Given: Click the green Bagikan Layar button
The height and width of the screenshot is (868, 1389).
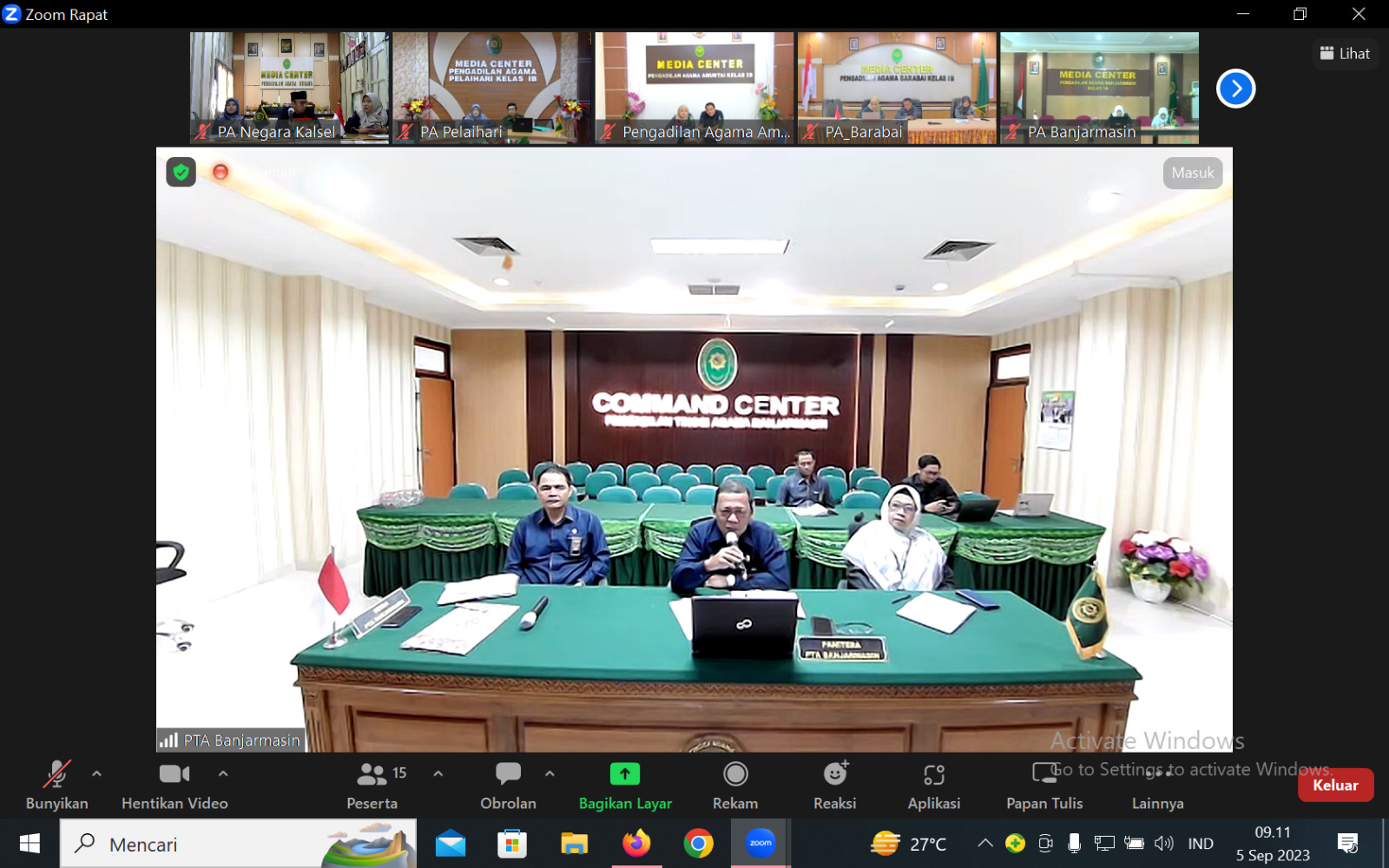Looking at the screenshot, I should point(624,773).
